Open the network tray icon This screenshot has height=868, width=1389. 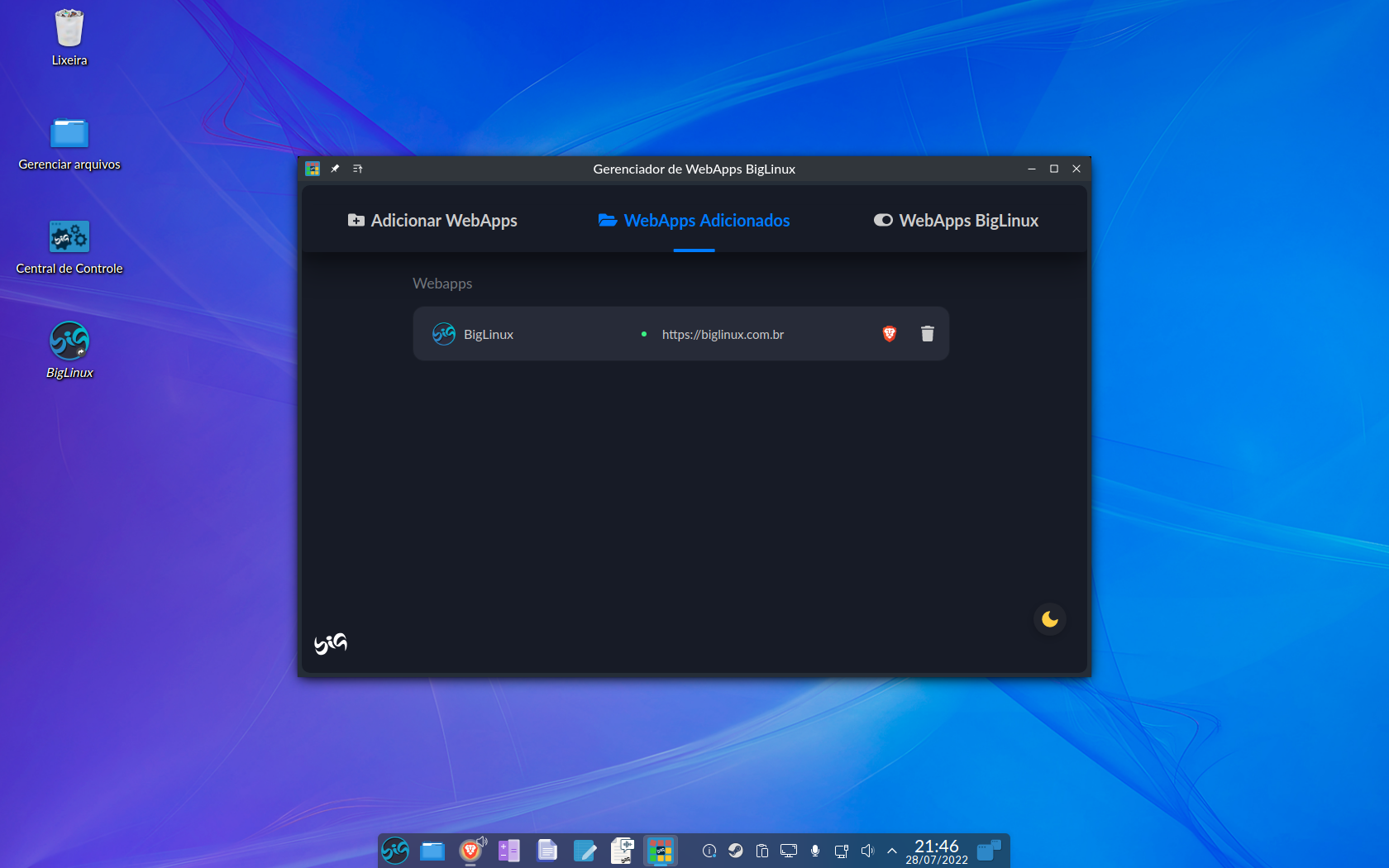tap(842, 851)
